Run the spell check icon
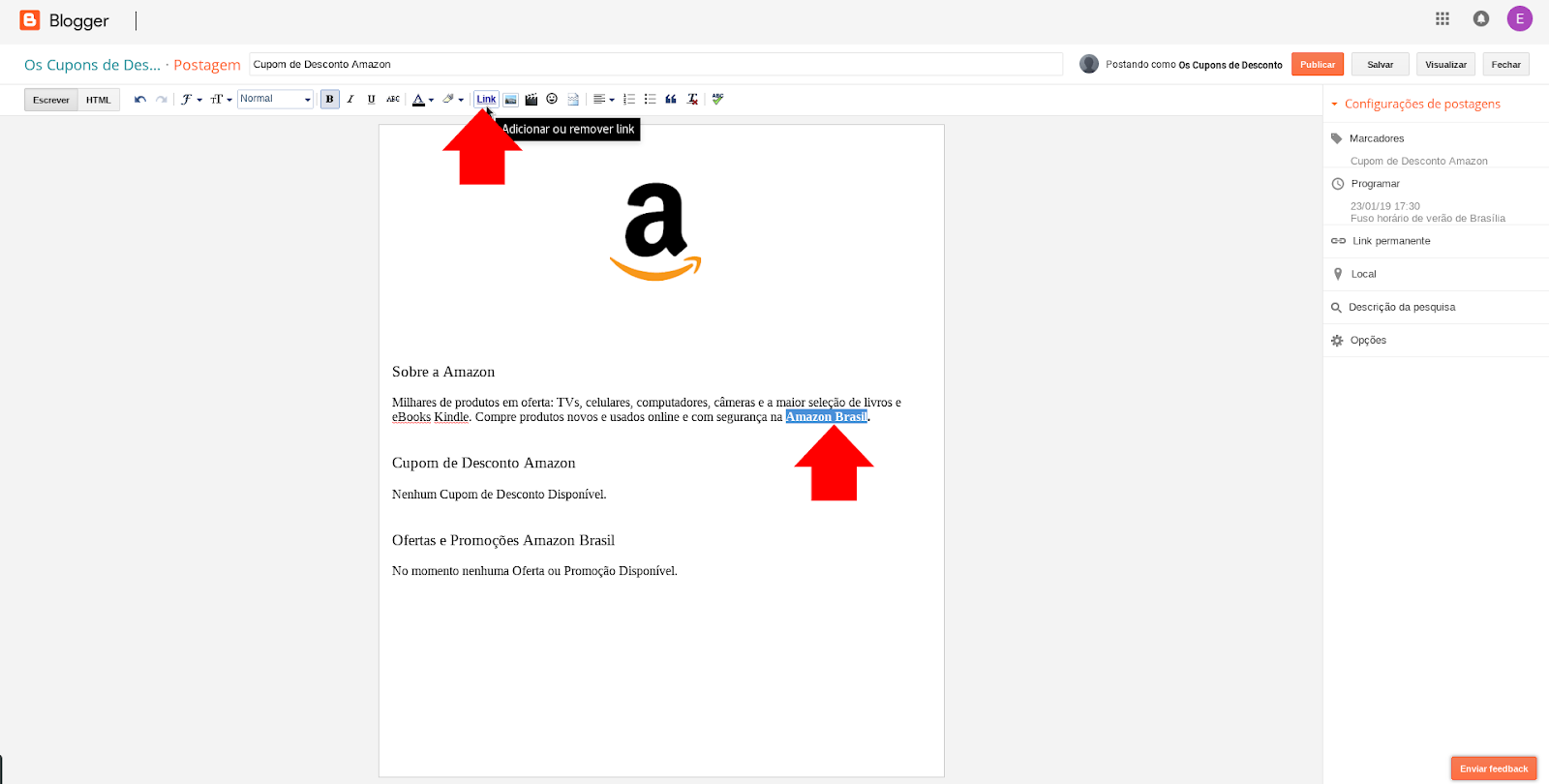 click(717, 99)
